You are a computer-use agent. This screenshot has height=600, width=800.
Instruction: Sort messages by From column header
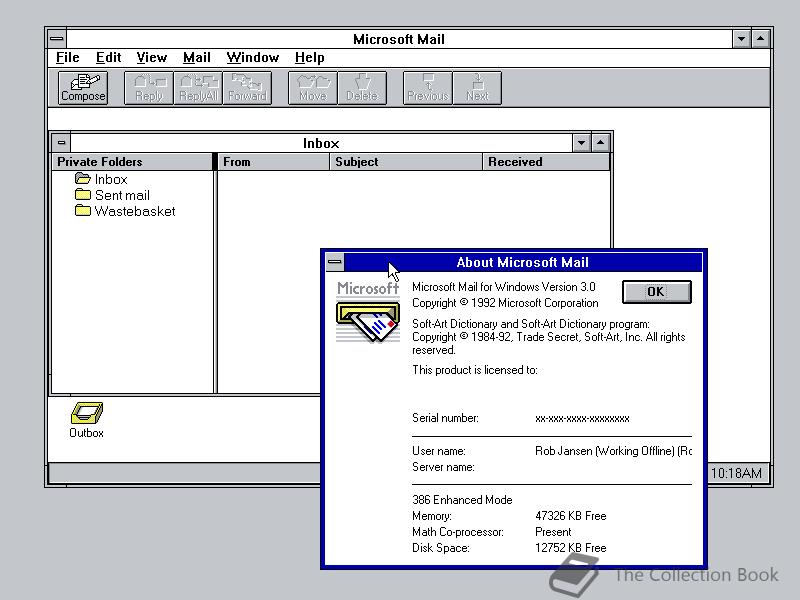pyautogui.click(x=273, y=162)
